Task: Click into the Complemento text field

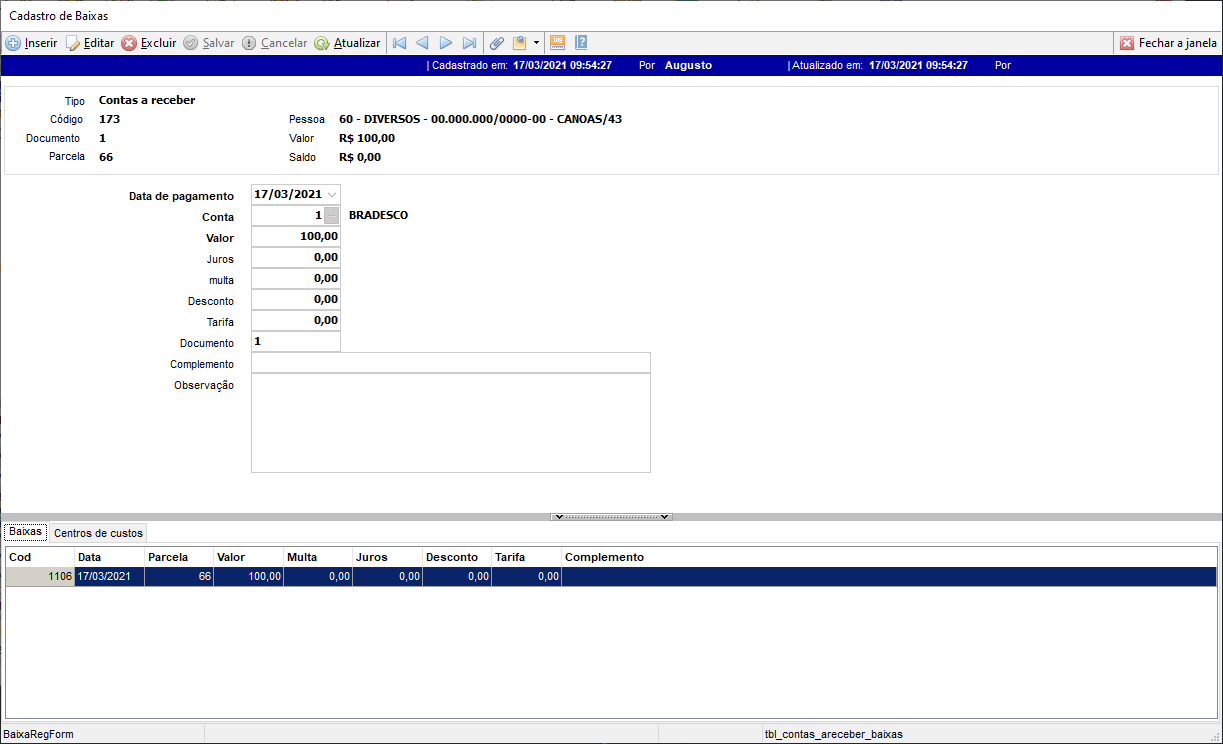Action: tap(450, 363)
